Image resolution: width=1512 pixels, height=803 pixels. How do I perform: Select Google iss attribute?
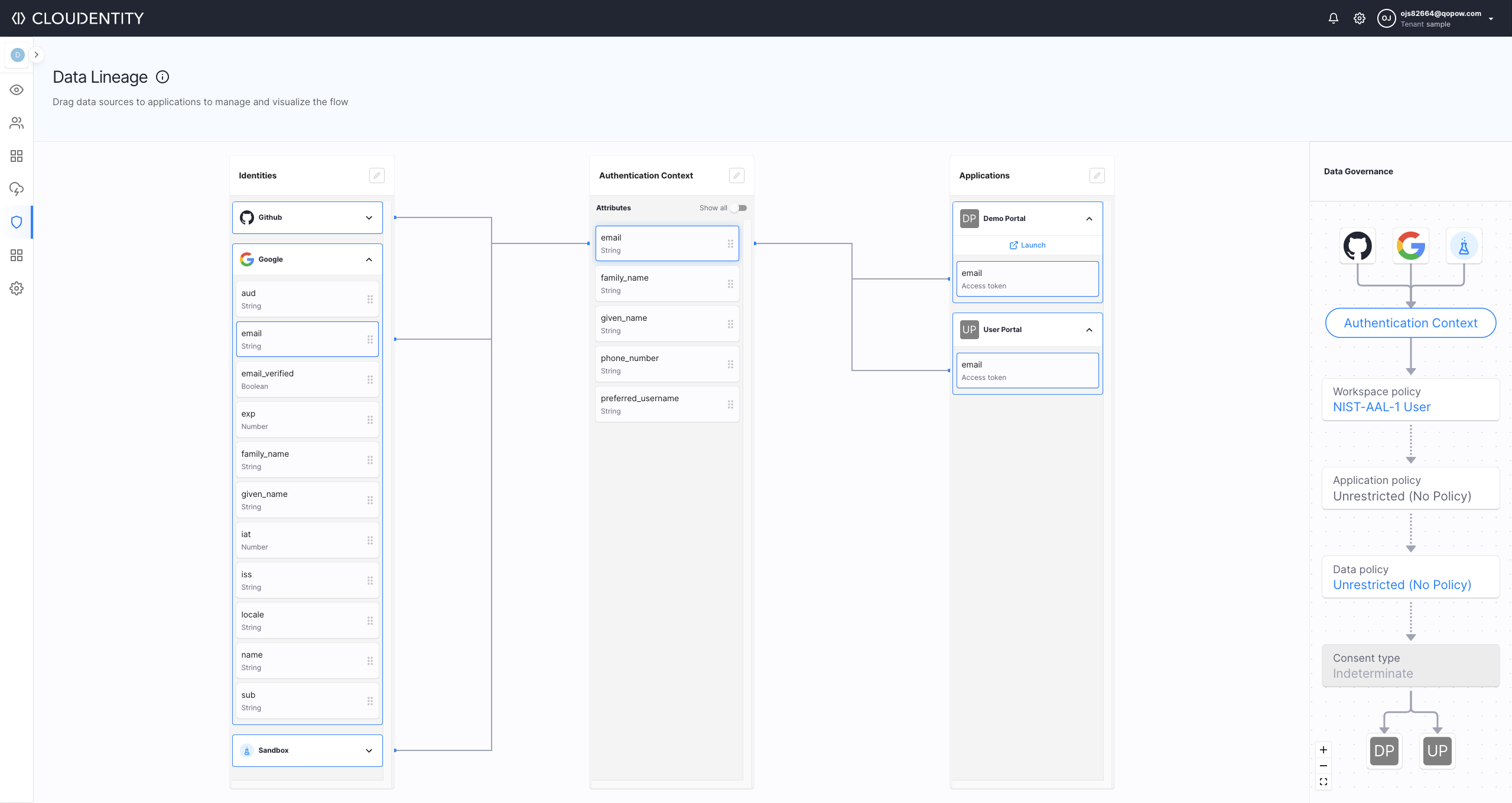pyautogui.click(x=307, y=580)
